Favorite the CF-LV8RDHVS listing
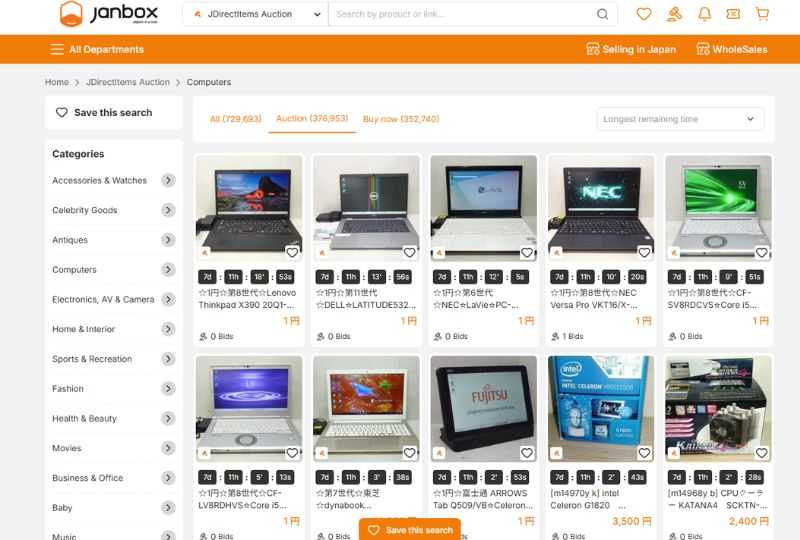 (292, 453)
